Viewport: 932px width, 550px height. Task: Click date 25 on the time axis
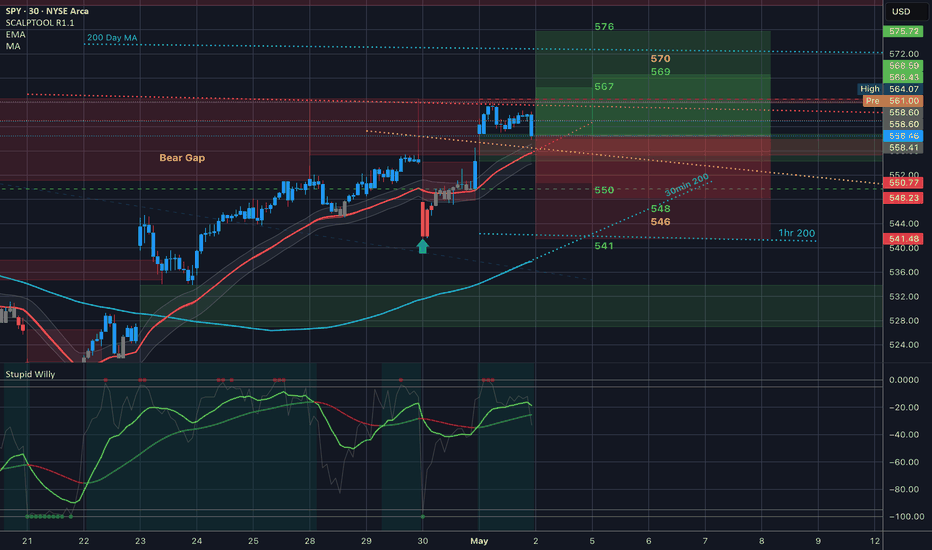(x=253, y=541)
